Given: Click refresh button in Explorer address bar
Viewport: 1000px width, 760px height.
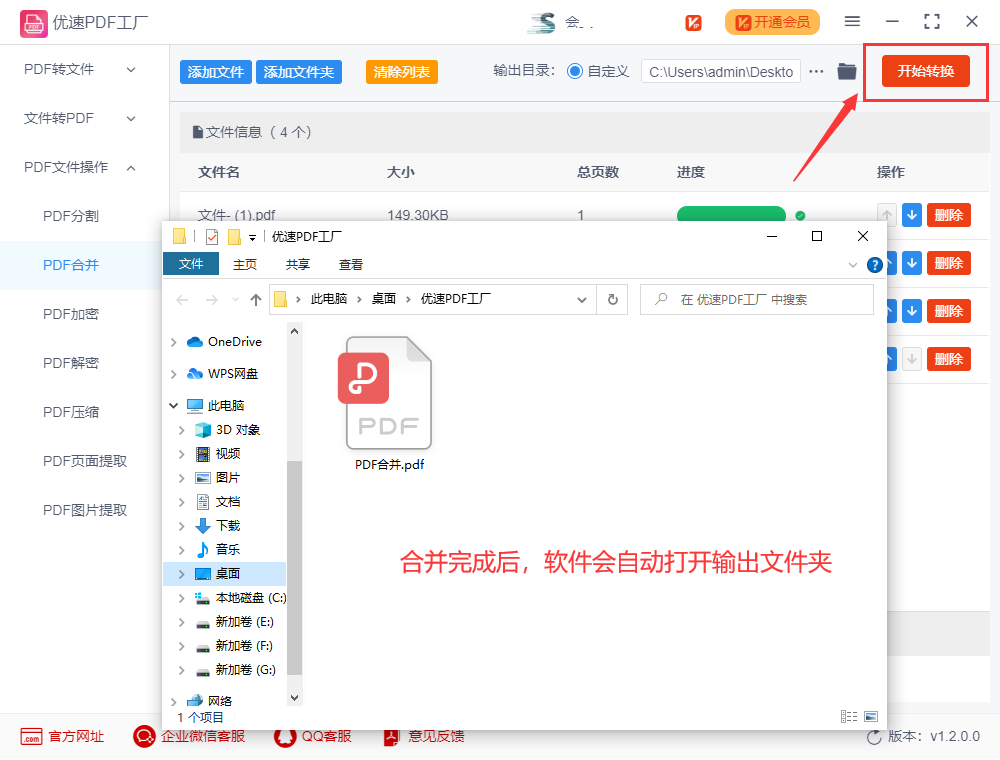Looking at the screenshot, I should (x=612, y=299).
